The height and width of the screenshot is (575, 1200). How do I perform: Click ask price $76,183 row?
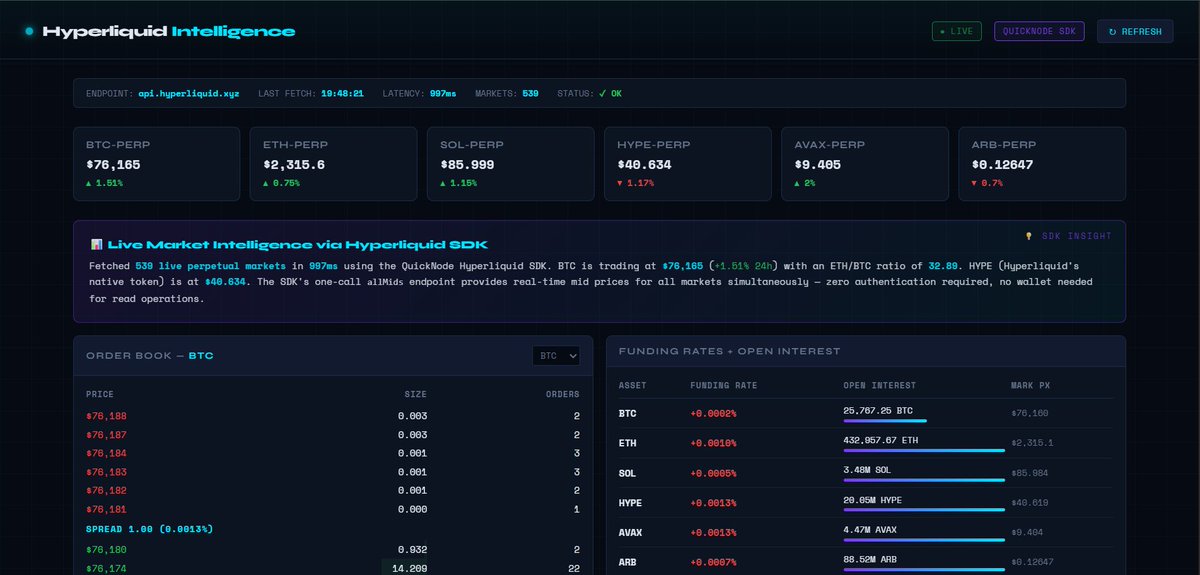[333, 472]
